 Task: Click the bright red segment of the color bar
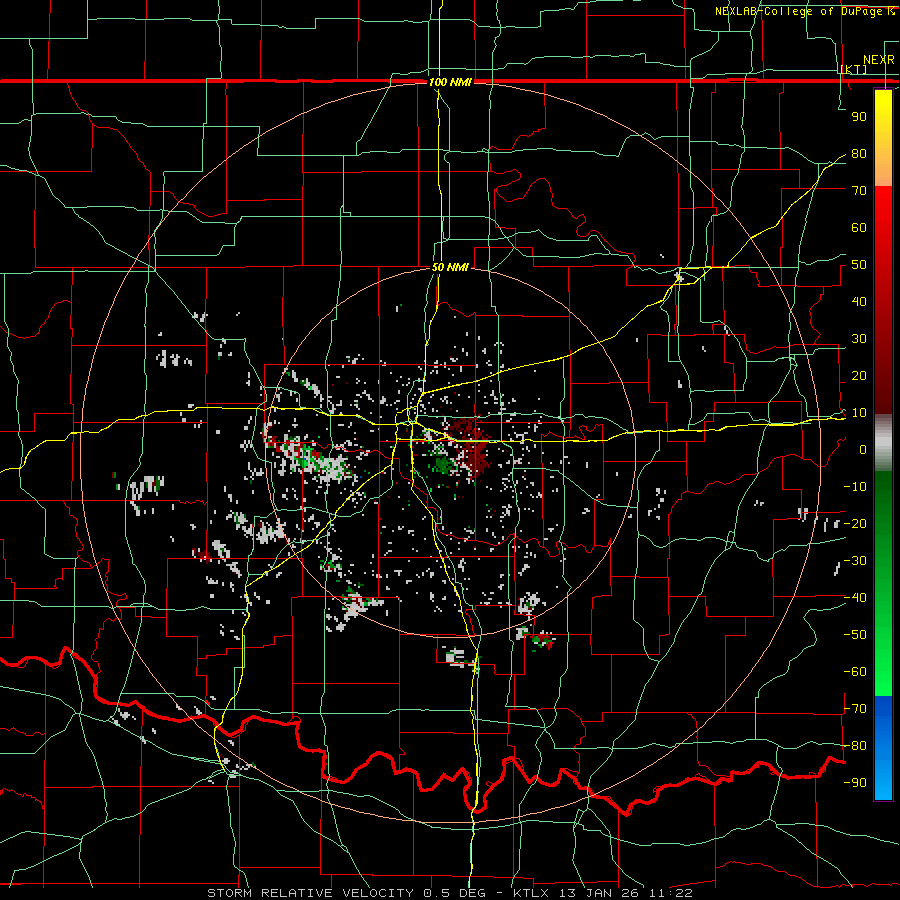click(883, 212)
